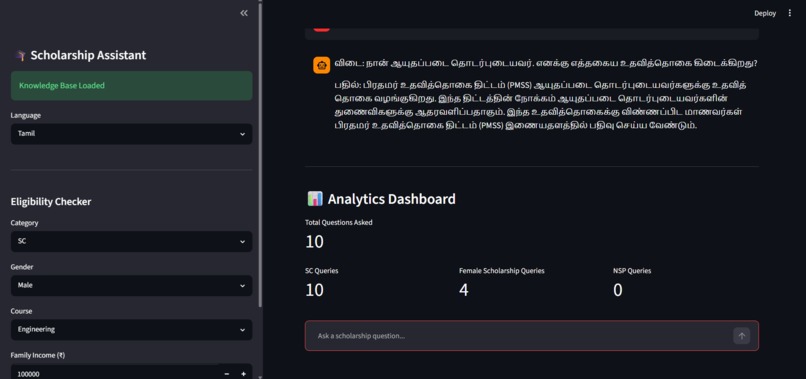This screenshot has height=379, width=806.
Task: Increase Family Income with plus button
Action: [x=243, y=374]
